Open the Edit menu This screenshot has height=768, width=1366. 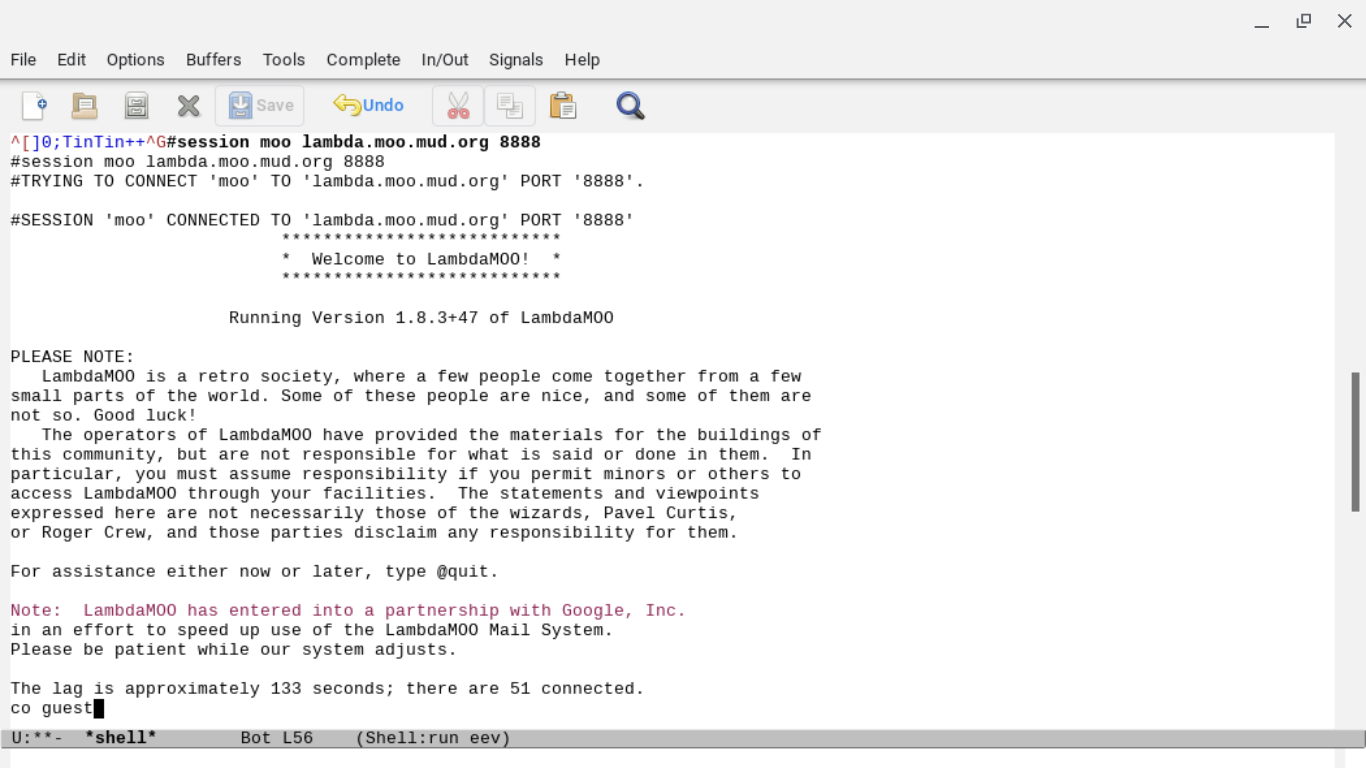71,60
